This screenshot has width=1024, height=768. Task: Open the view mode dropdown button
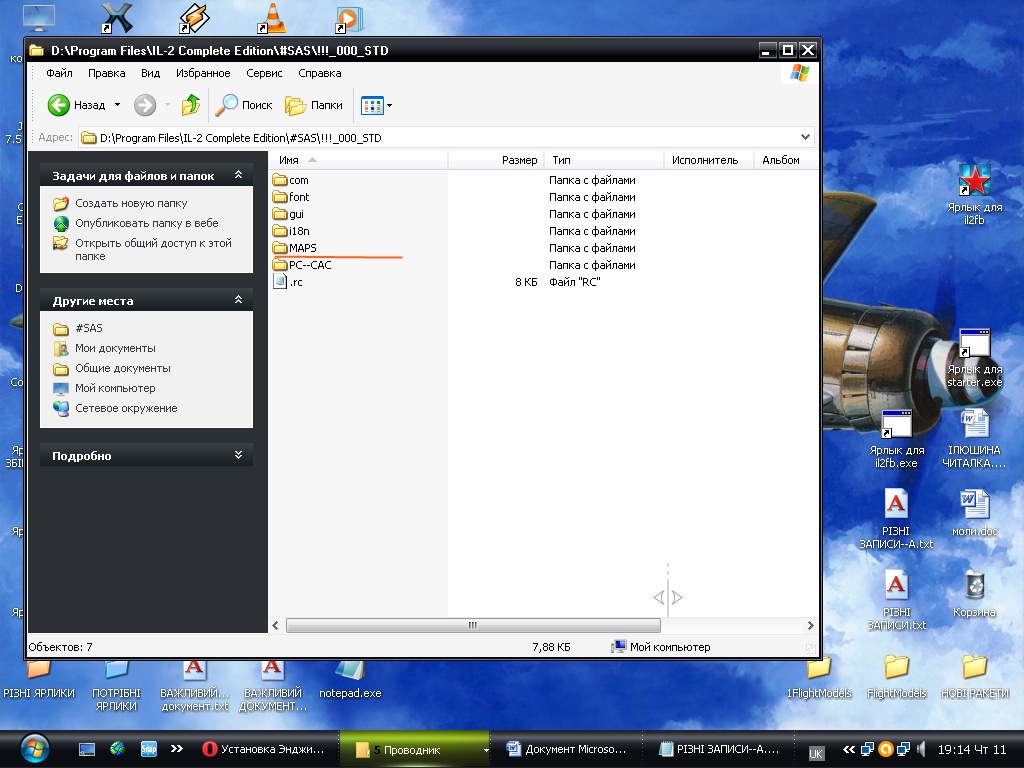coord(376,105)
